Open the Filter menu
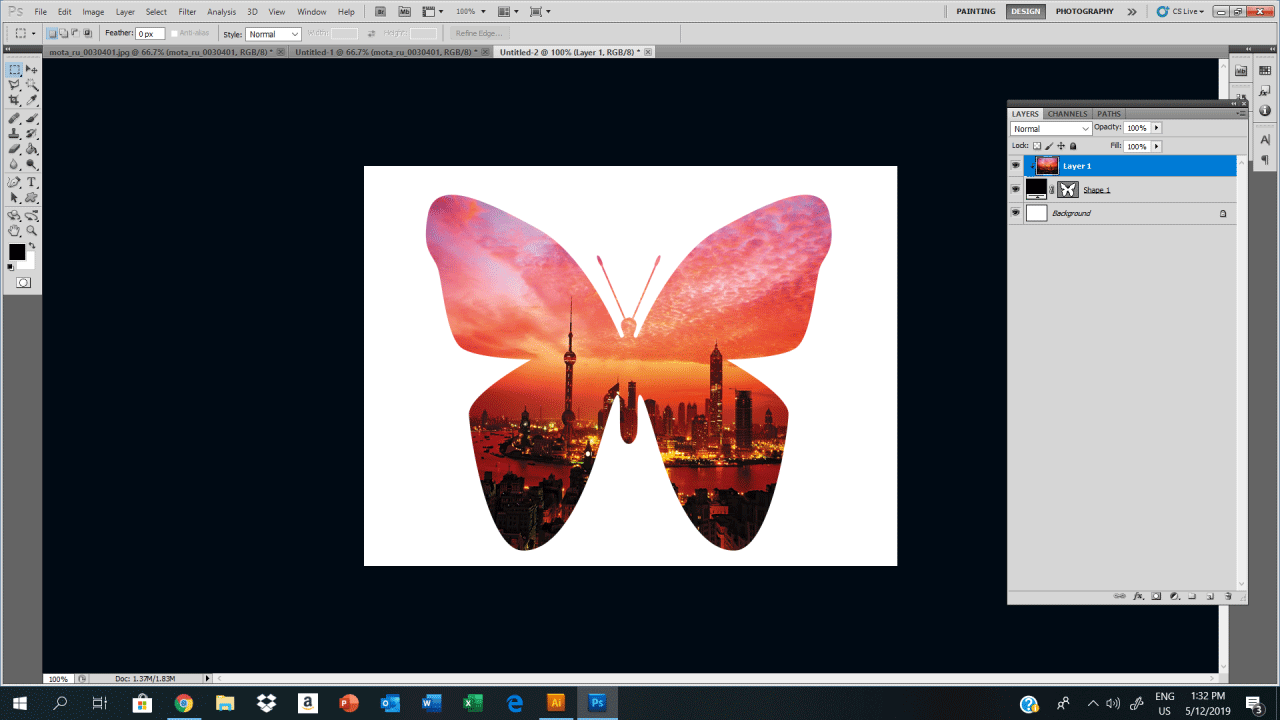Screen dimensions: 1280x720 187,11
